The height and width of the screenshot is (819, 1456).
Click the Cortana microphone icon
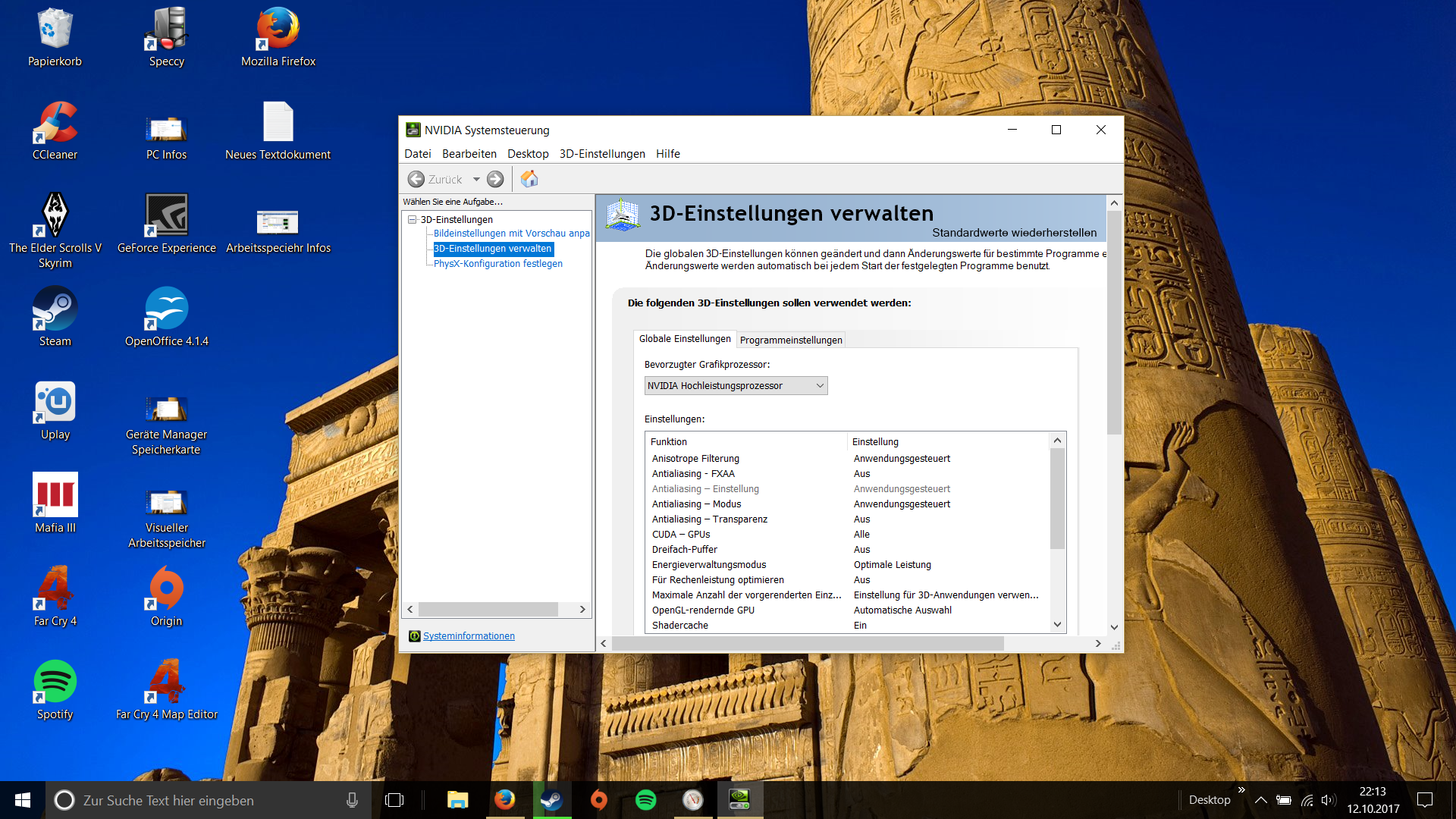[352, 800]
